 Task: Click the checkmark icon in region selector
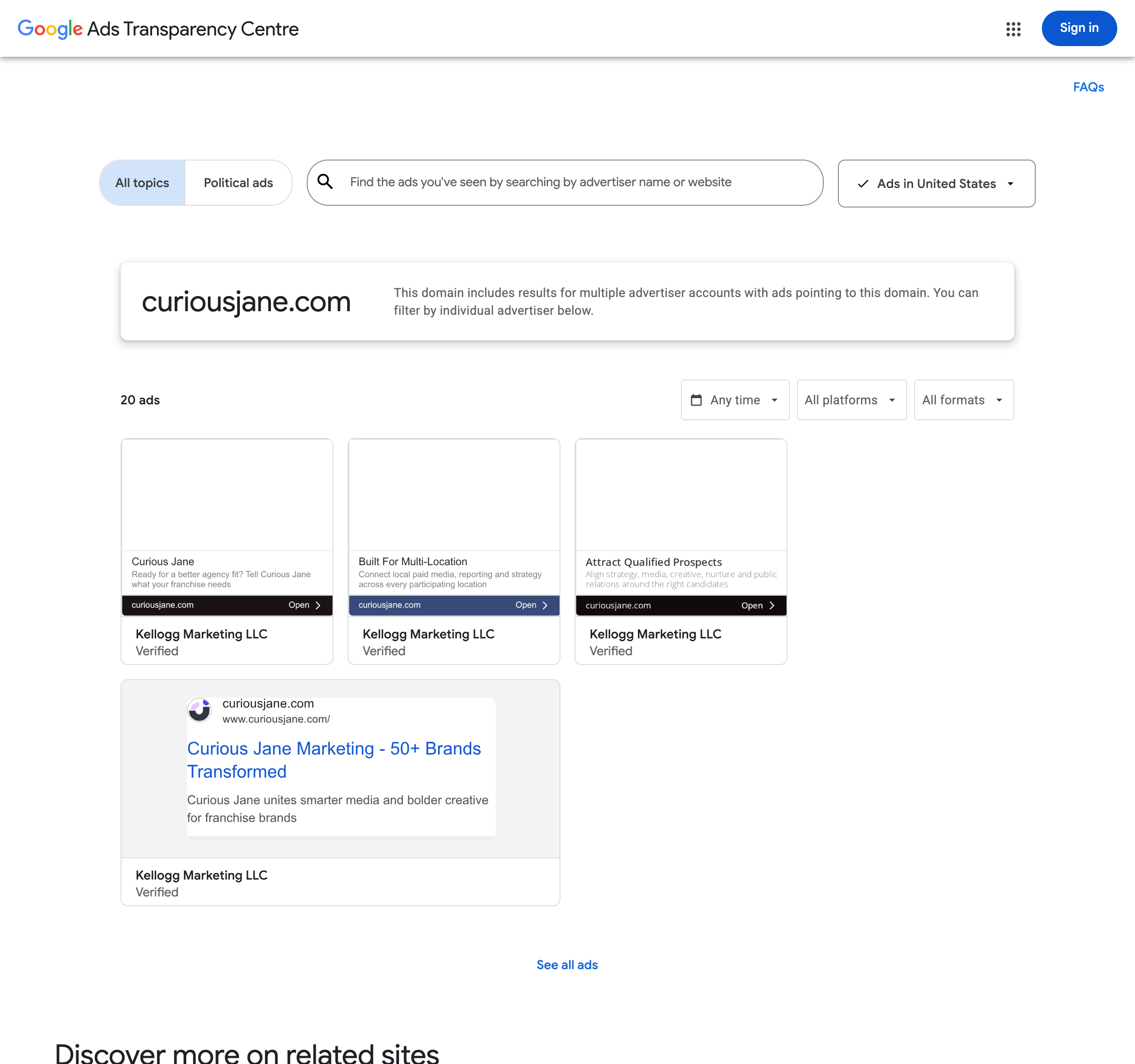pos(863,184)
